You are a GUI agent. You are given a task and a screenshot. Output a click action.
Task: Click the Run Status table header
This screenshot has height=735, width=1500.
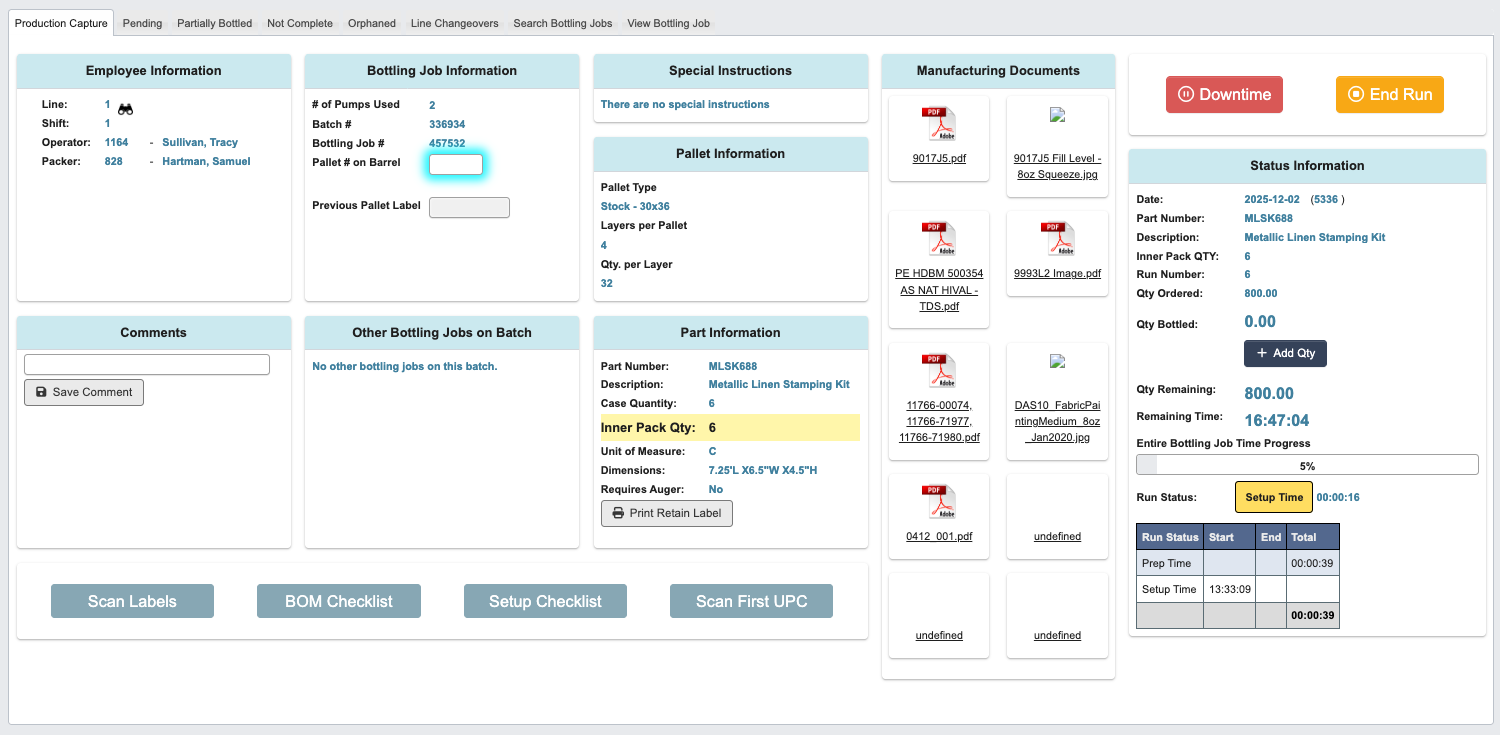(1170, 537)
